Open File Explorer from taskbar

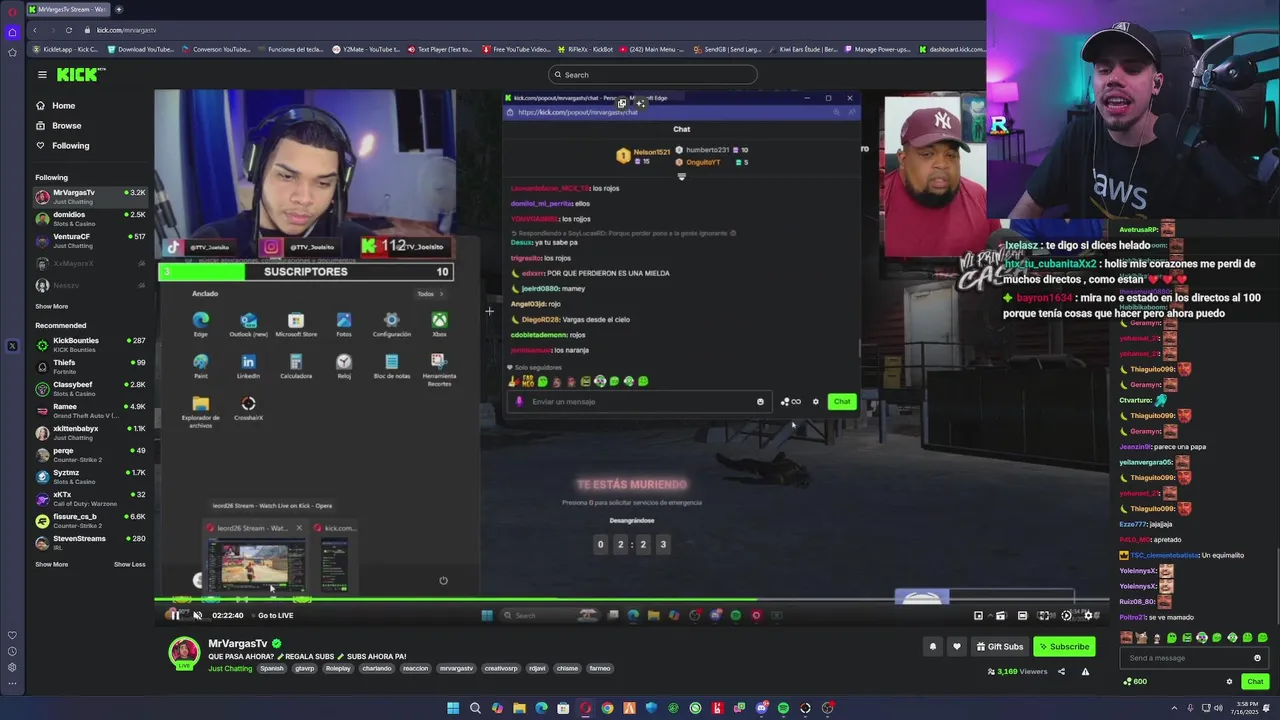[x=519, y=708]
